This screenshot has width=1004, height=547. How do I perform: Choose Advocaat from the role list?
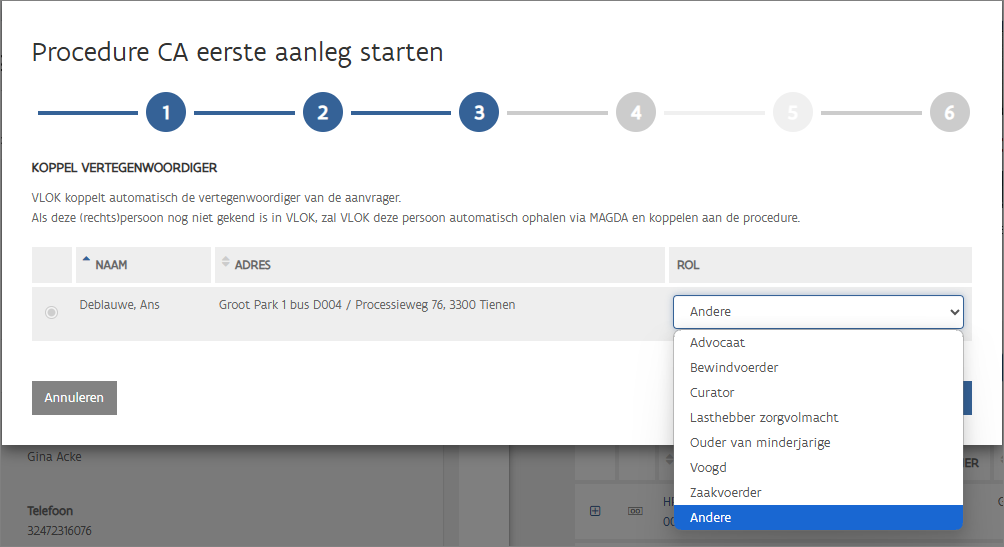tap(717, 343)
